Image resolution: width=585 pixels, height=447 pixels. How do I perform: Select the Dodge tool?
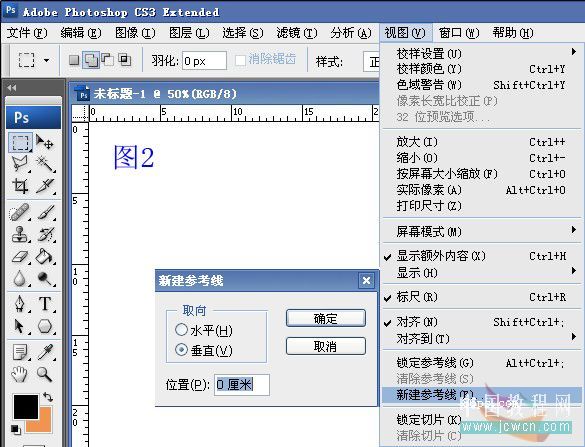tap(45, 278)
